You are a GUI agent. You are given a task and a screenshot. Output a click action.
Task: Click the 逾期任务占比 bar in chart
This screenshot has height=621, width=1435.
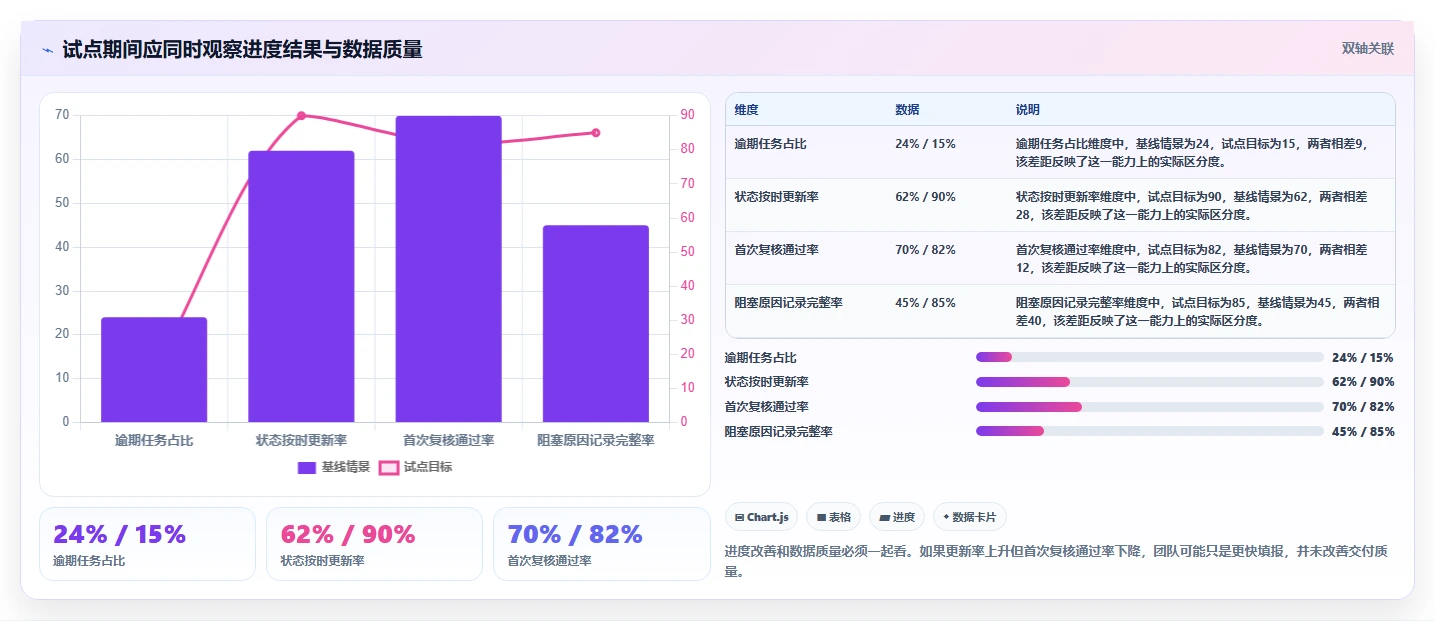(x=154, y=370)
